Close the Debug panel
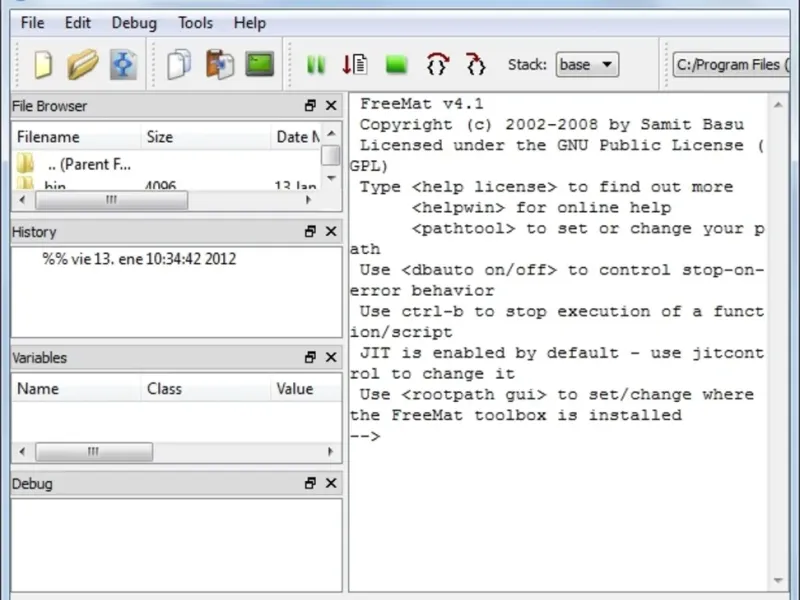This screenshot has height=600, width=800. [331, 483]
